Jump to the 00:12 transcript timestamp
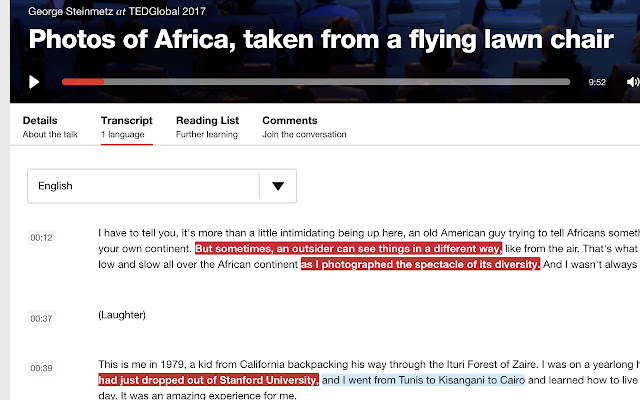This screenshot has width=640, height=400. (41, 238)
